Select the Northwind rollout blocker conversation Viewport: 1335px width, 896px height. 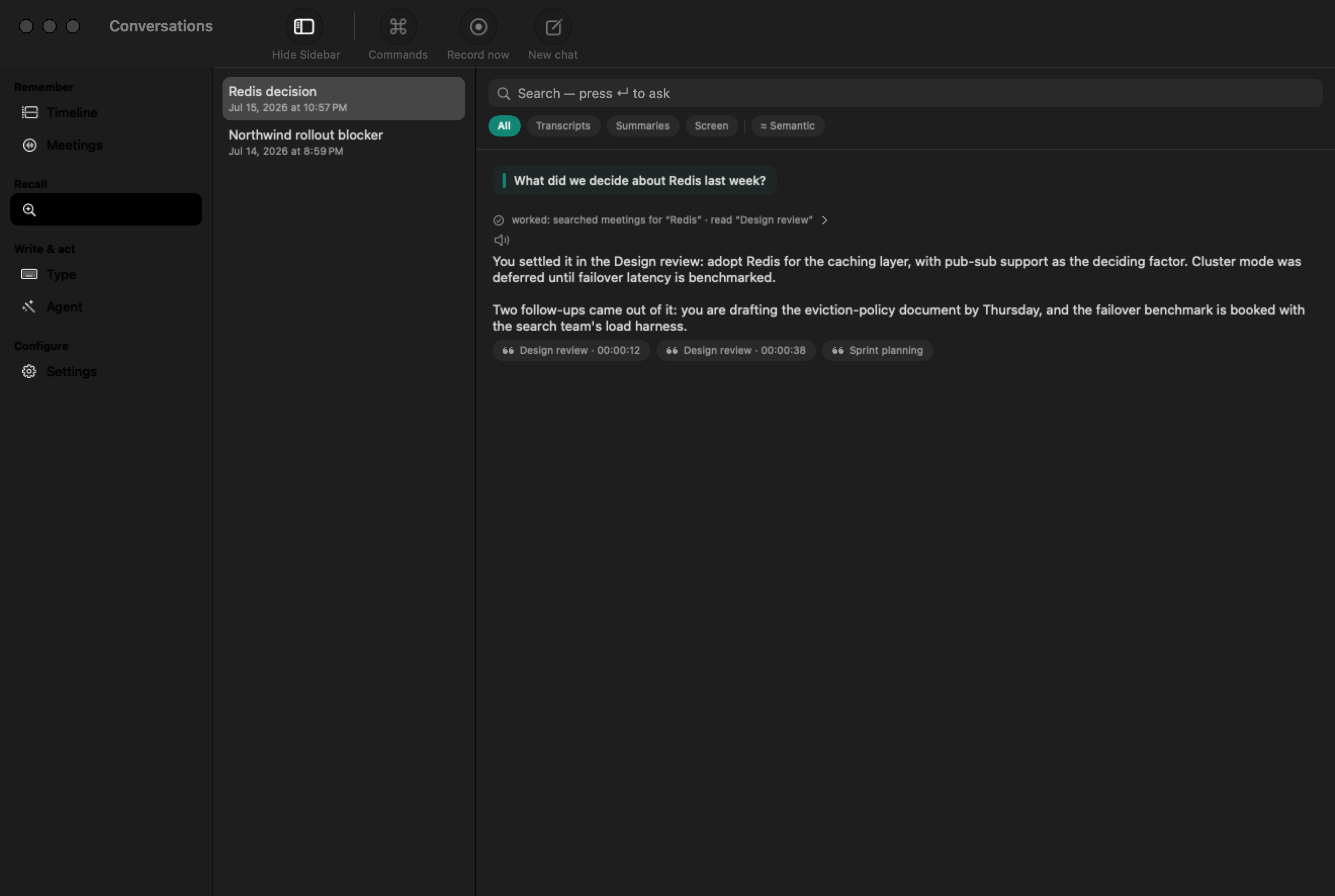(x=343, y=142)
